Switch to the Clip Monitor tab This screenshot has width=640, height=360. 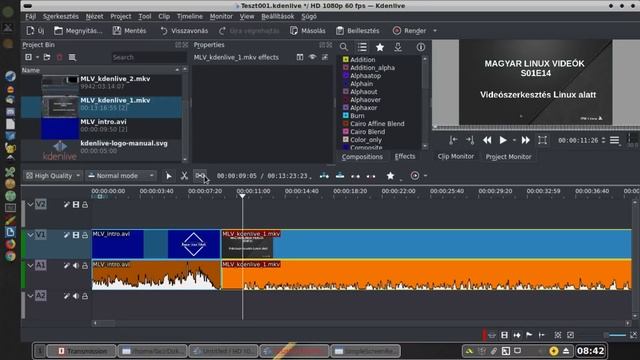[x=456, y=157]
